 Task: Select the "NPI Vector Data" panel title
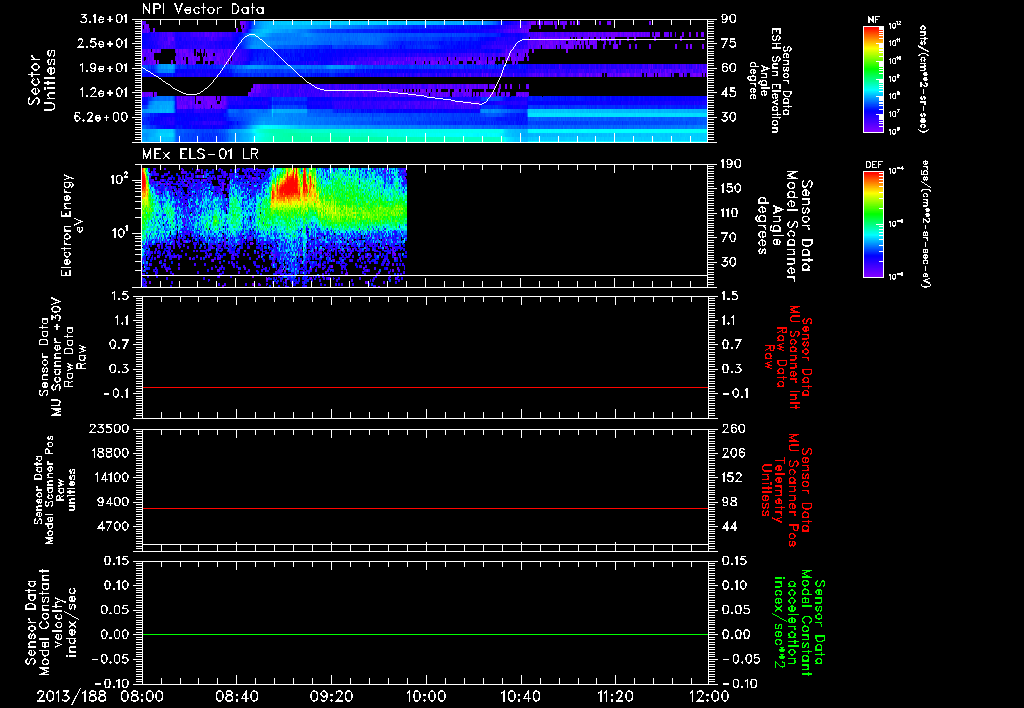[x=203, y=9]
